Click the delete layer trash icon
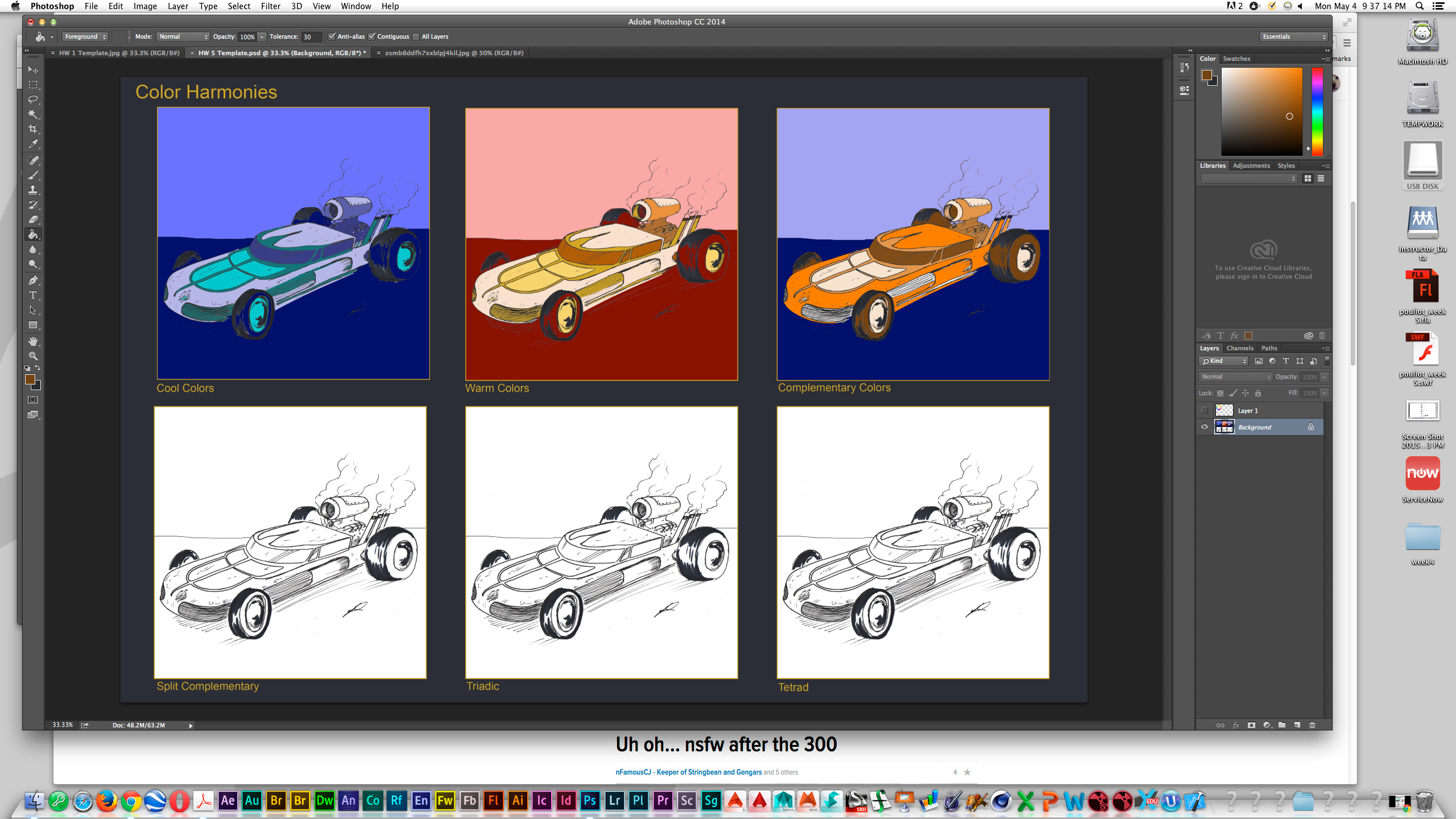Image resolution: width=1456 pixels, height=819 pixels. (x=1313, y=725)
